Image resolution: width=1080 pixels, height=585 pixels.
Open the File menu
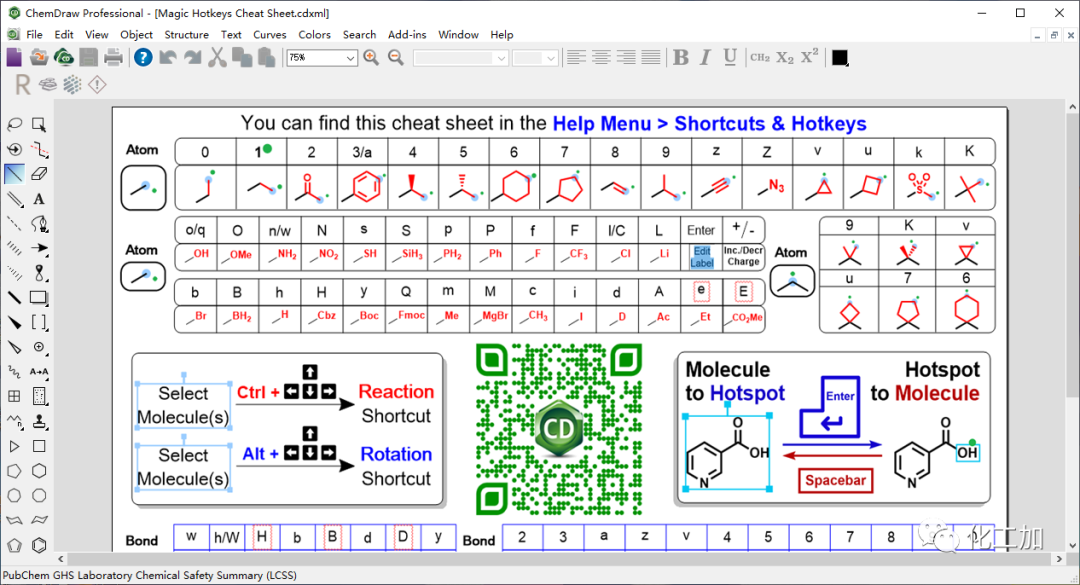click(34, 34)
